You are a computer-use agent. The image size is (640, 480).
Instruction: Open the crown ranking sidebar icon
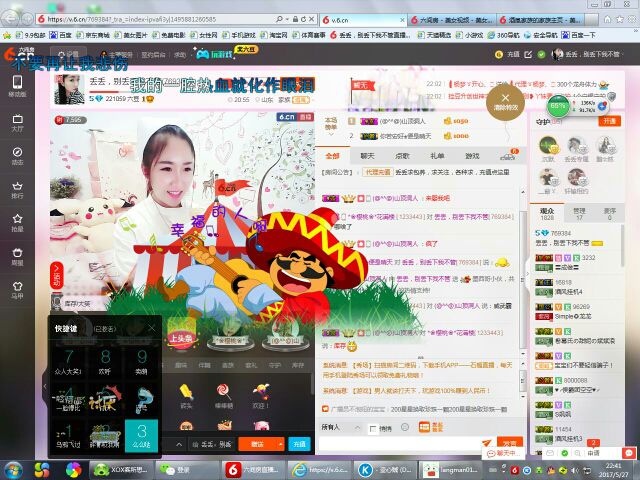pos(17,190)
